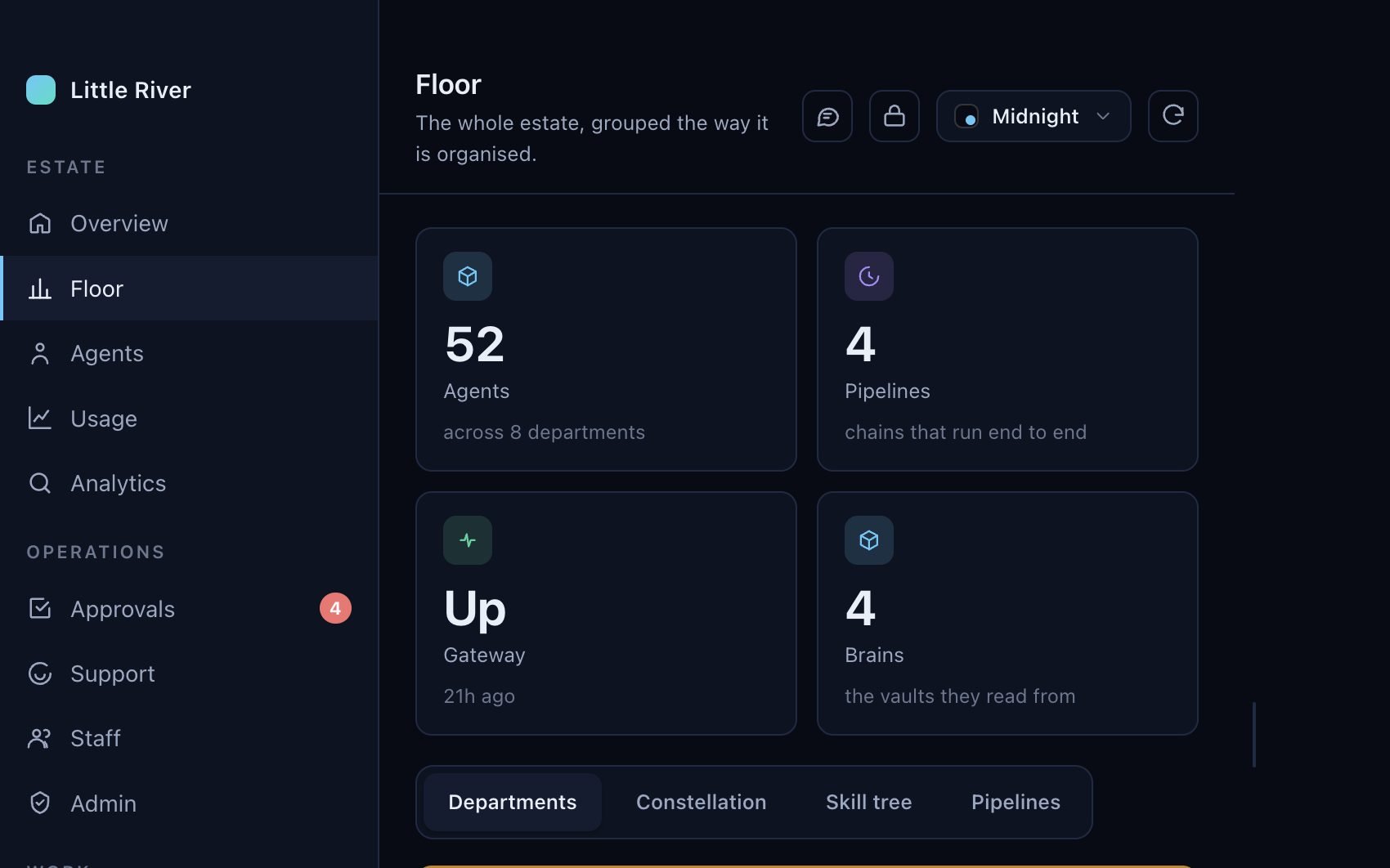
Task: Go to Overview in sidebar
Action: pyautogui.click(x=189, y=223)
